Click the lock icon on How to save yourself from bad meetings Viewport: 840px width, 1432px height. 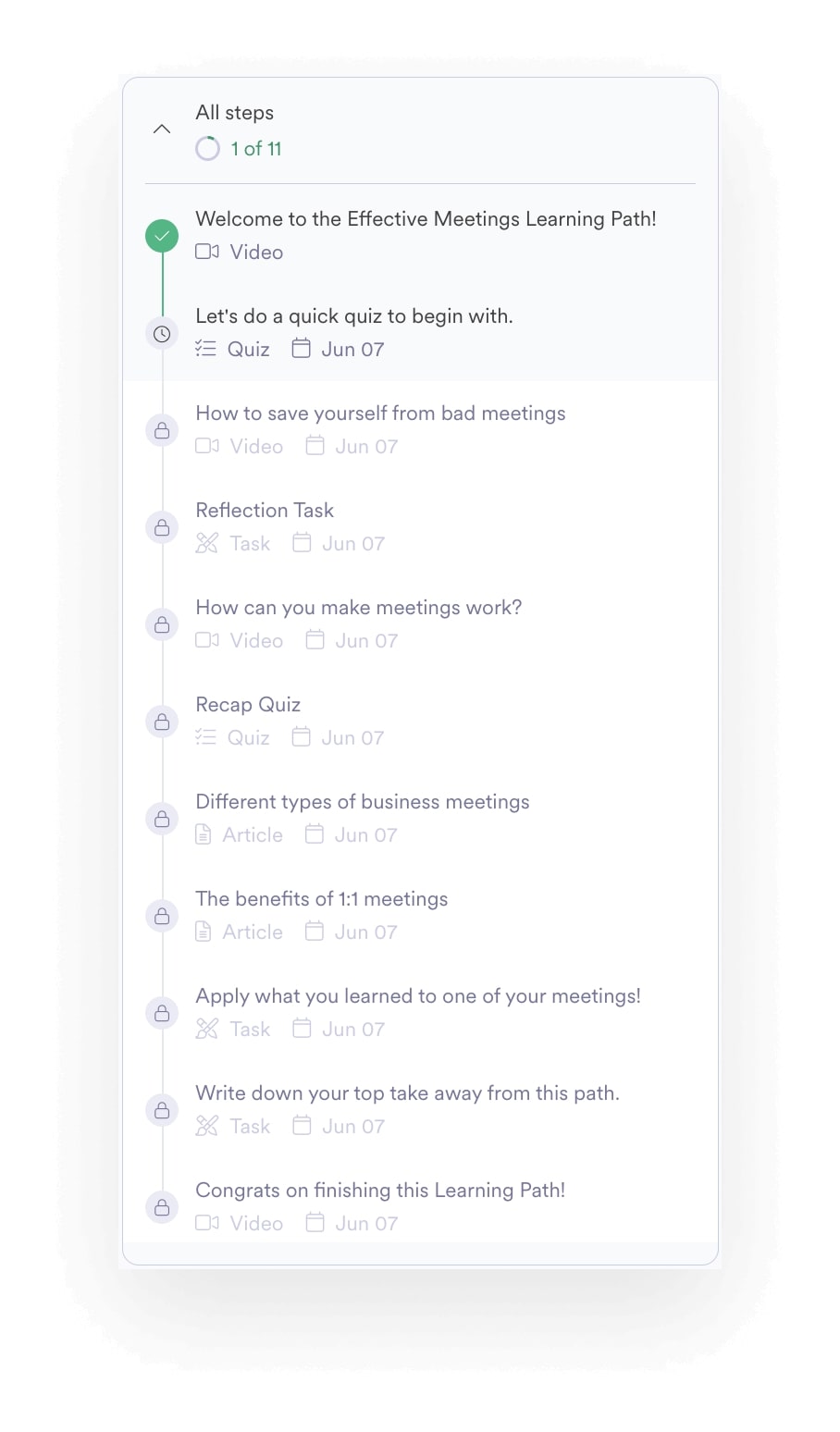[x=161, y=430]
